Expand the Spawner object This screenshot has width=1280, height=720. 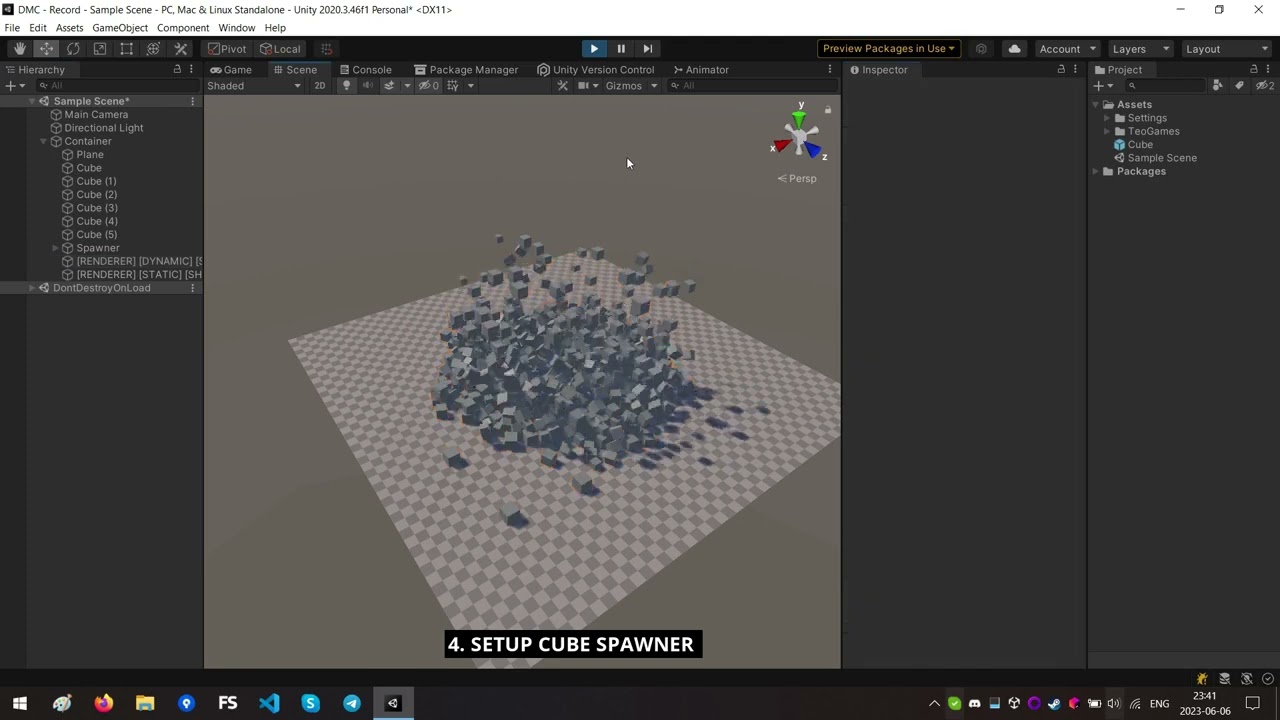pos(56,248)
